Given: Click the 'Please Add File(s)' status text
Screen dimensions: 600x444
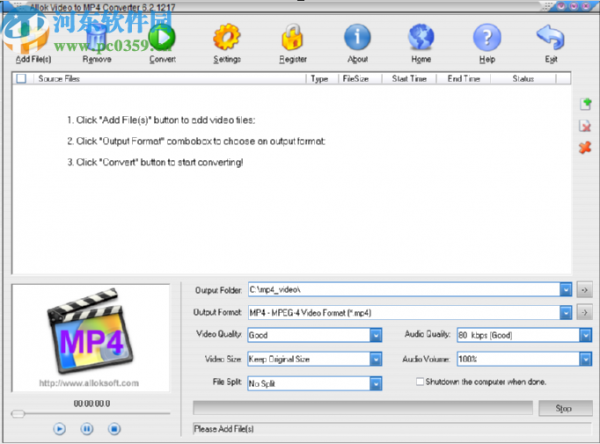Looking at the screenshot, I should click(x=223, y=429).
